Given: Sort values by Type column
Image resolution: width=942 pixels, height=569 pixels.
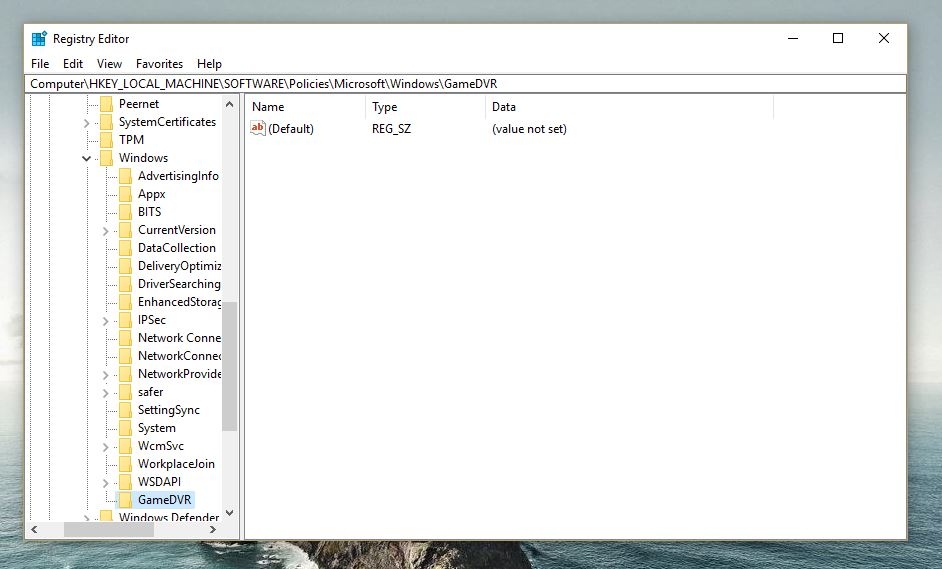Looking at the screenshot, I should (425, 107).
